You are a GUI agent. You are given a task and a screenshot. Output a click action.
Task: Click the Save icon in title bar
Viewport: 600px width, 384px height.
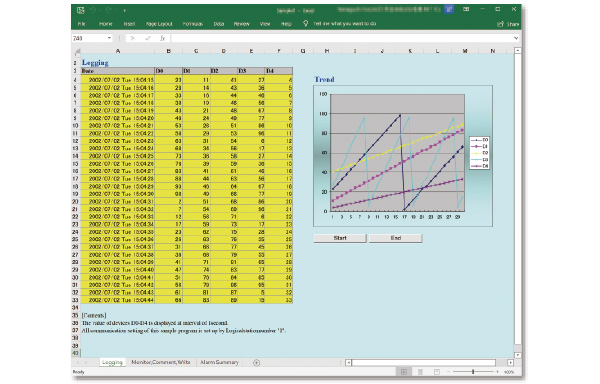(x=81, y=10)
